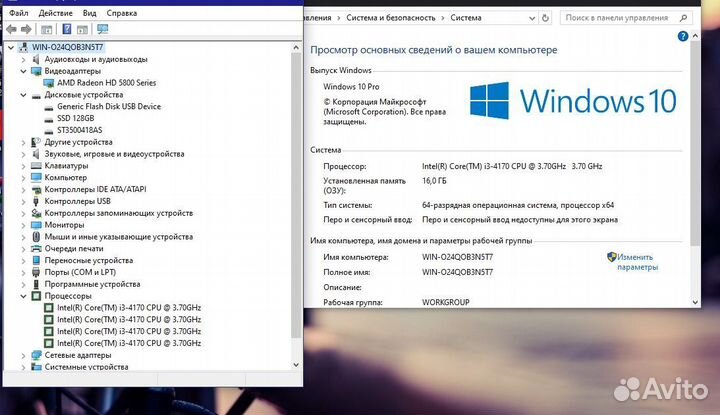The image size is (720, 415).
Task: Click the Порты (COM и LPT) icon
Action: click(36, 272)
